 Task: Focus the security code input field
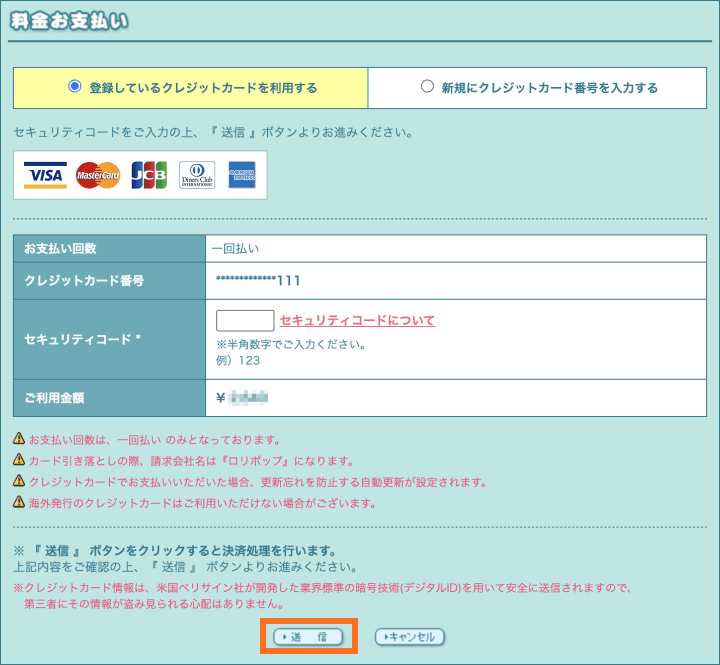click(x=245, y=321)
